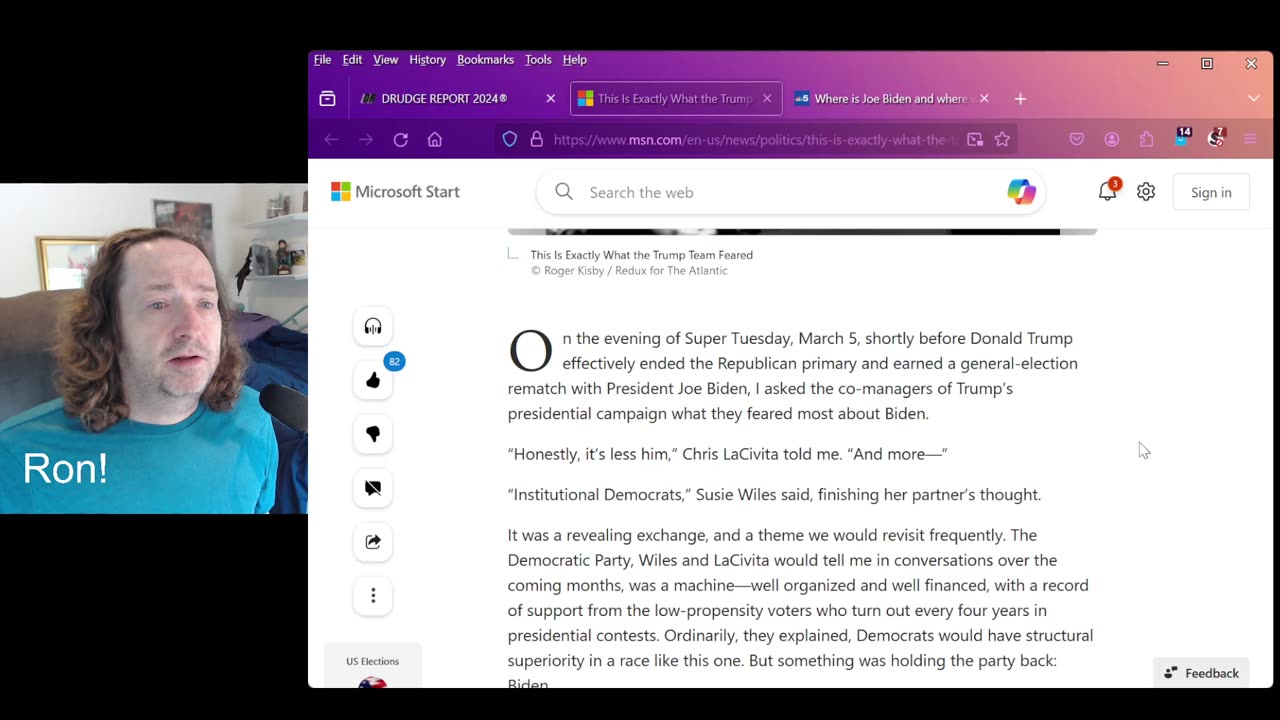The image size is (1280, 720).
Task: Open the Help menu
Action: (574, 60)
